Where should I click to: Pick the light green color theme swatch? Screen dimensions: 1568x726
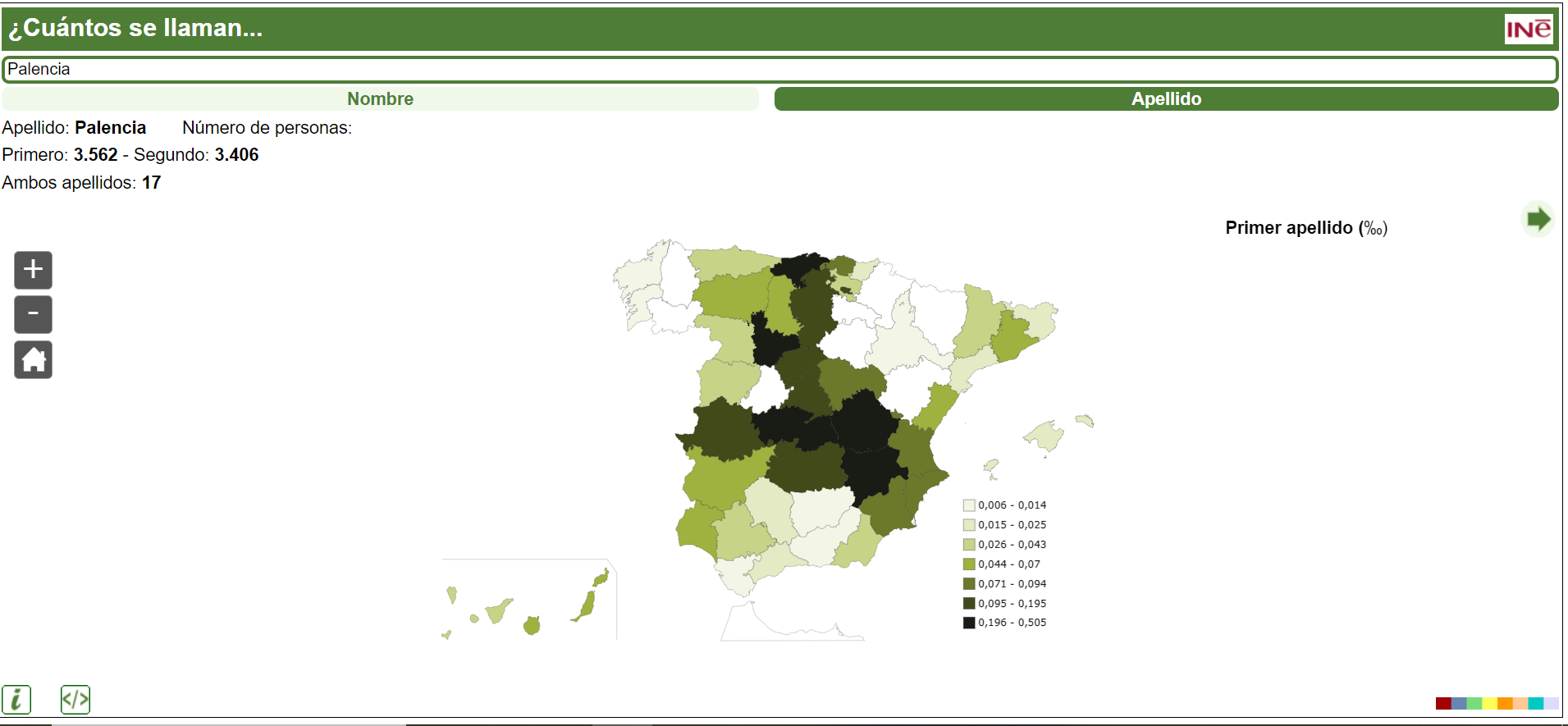pyautogui.click(x=1474, y=703)
